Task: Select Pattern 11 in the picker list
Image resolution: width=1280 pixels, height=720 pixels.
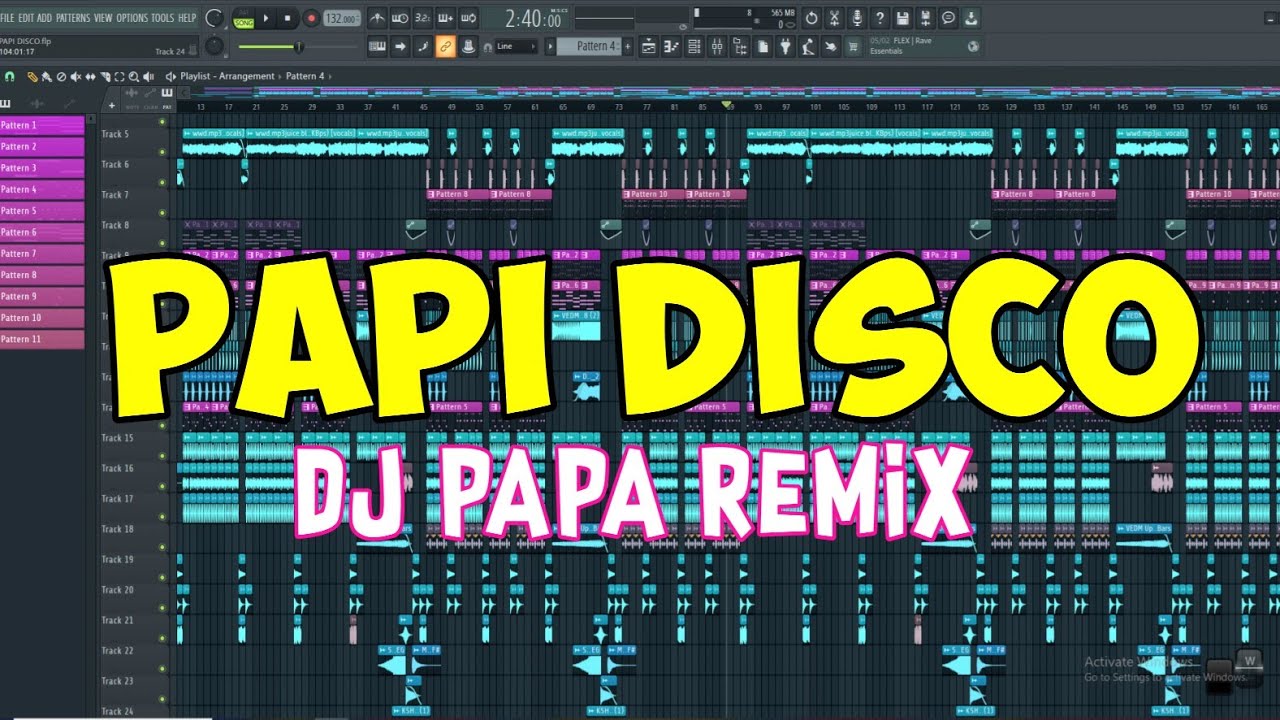Action: [42, 339]
